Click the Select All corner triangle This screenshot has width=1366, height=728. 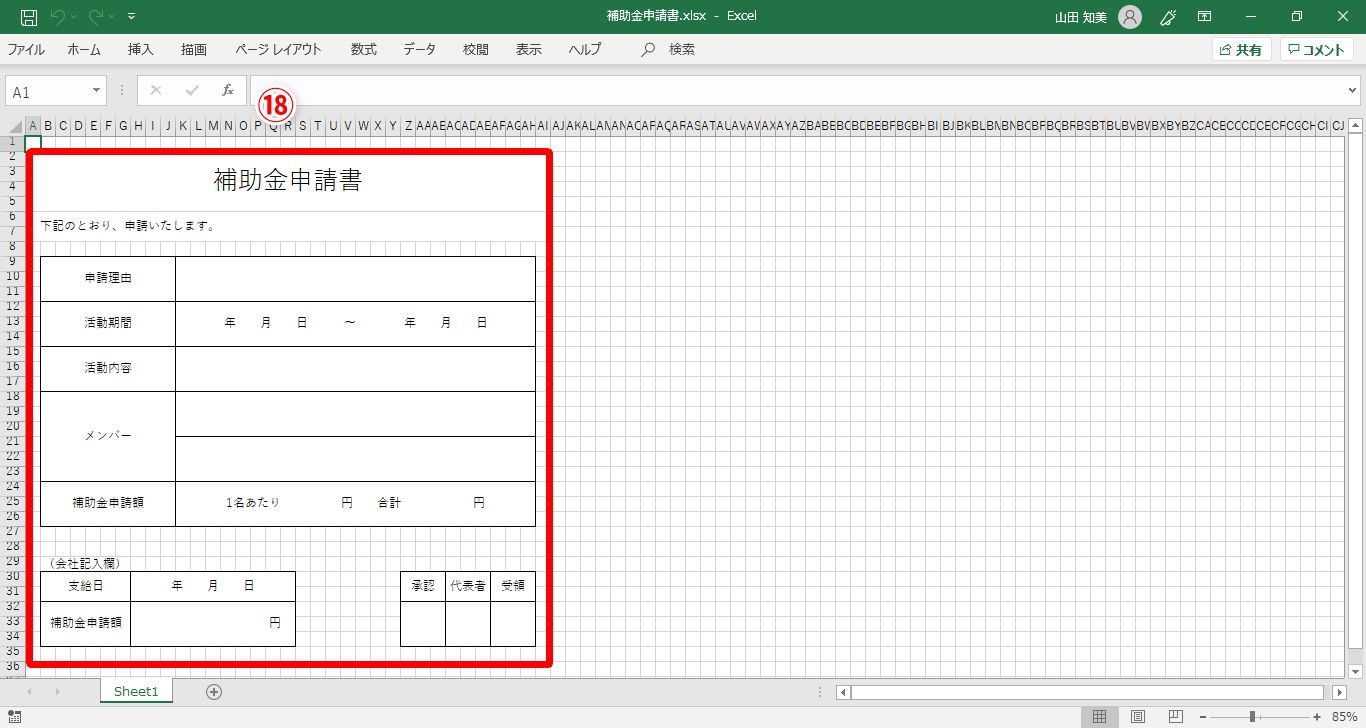click(14, 126)
